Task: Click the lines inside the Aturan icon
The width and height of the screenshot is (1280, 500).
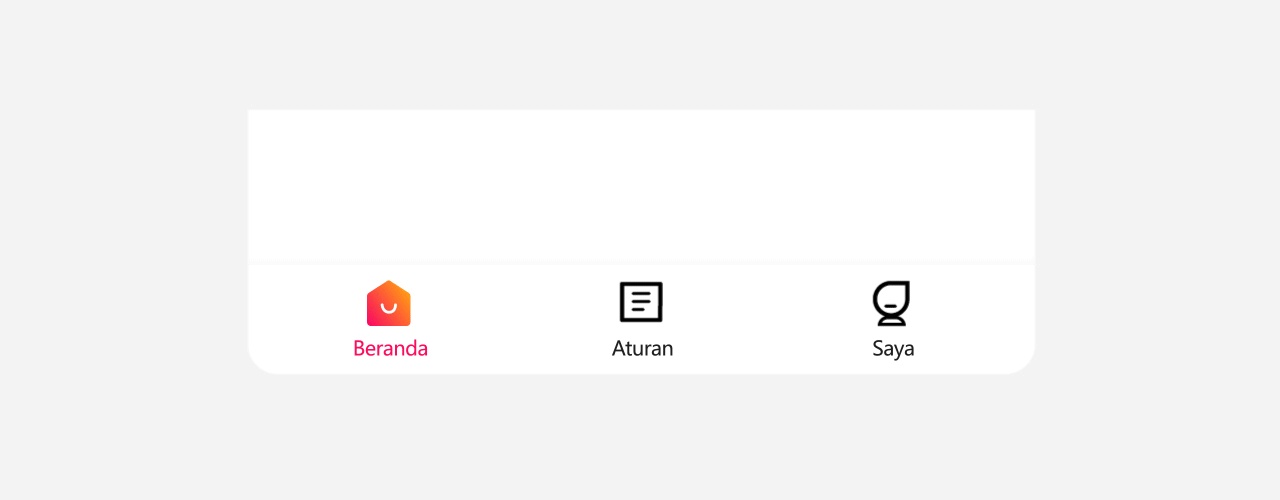Action: 641,302
